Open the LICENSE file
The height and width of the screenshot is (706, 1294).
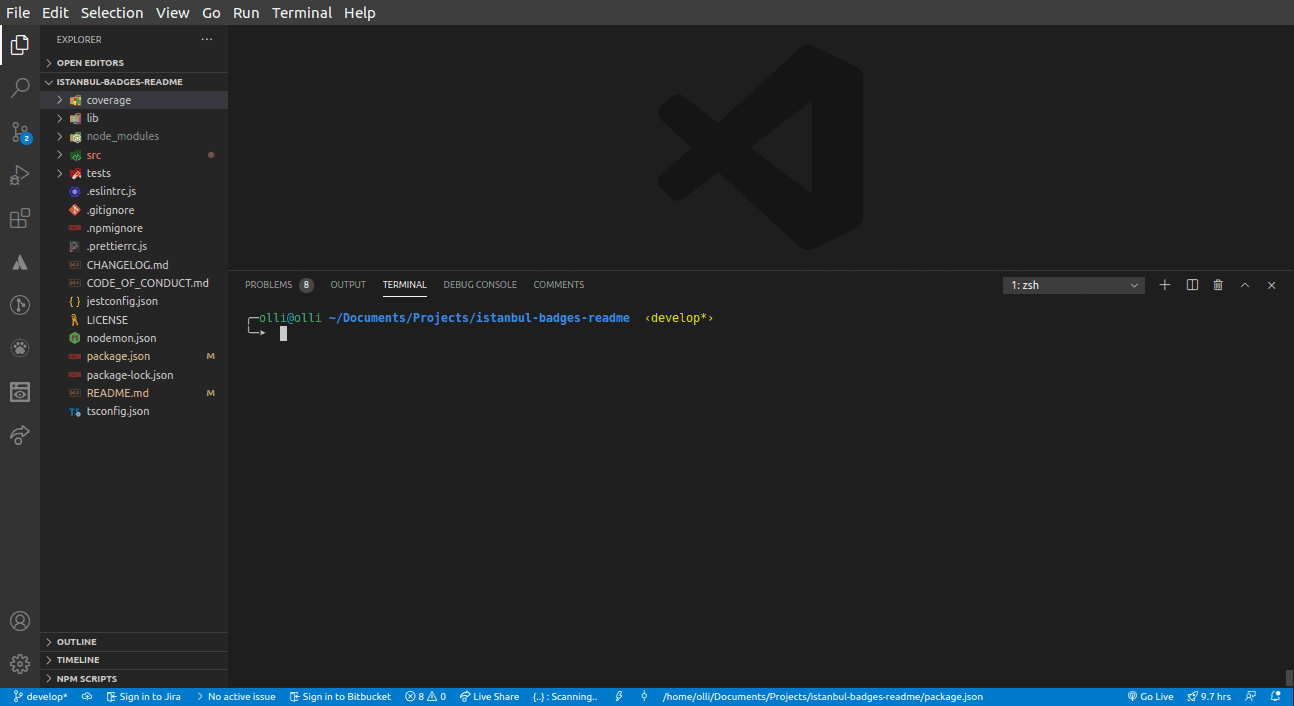[134, 320]
